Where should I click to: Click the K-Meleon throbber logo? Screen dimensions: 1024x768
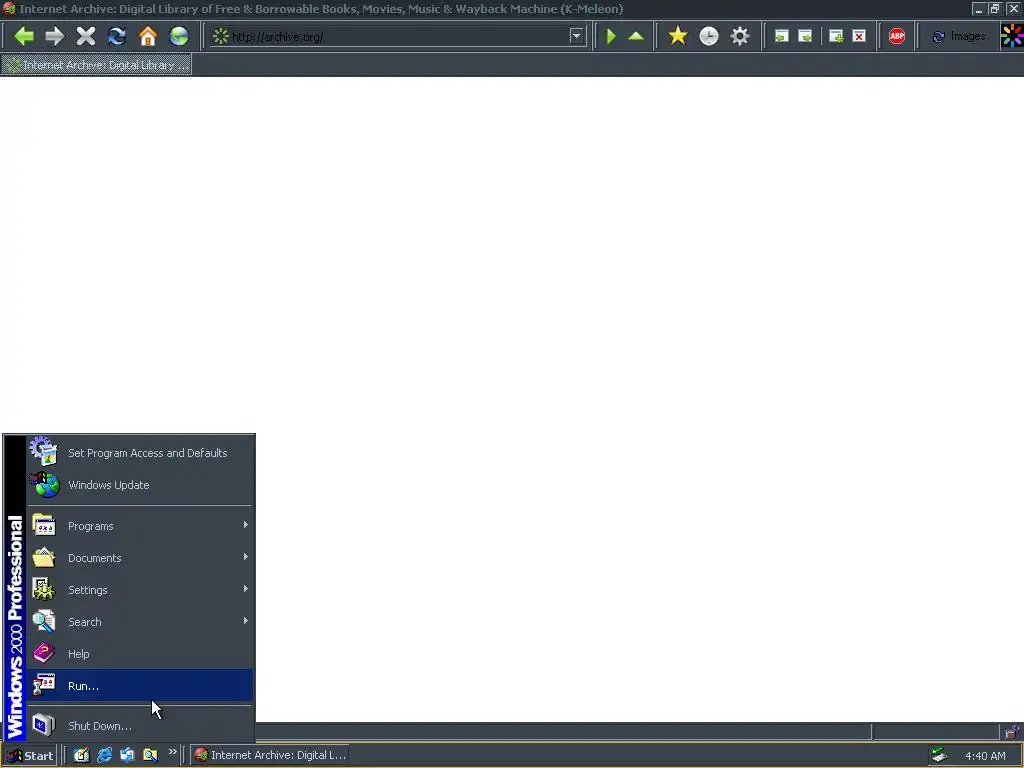pyautogui.click(x=1012, y=36)
